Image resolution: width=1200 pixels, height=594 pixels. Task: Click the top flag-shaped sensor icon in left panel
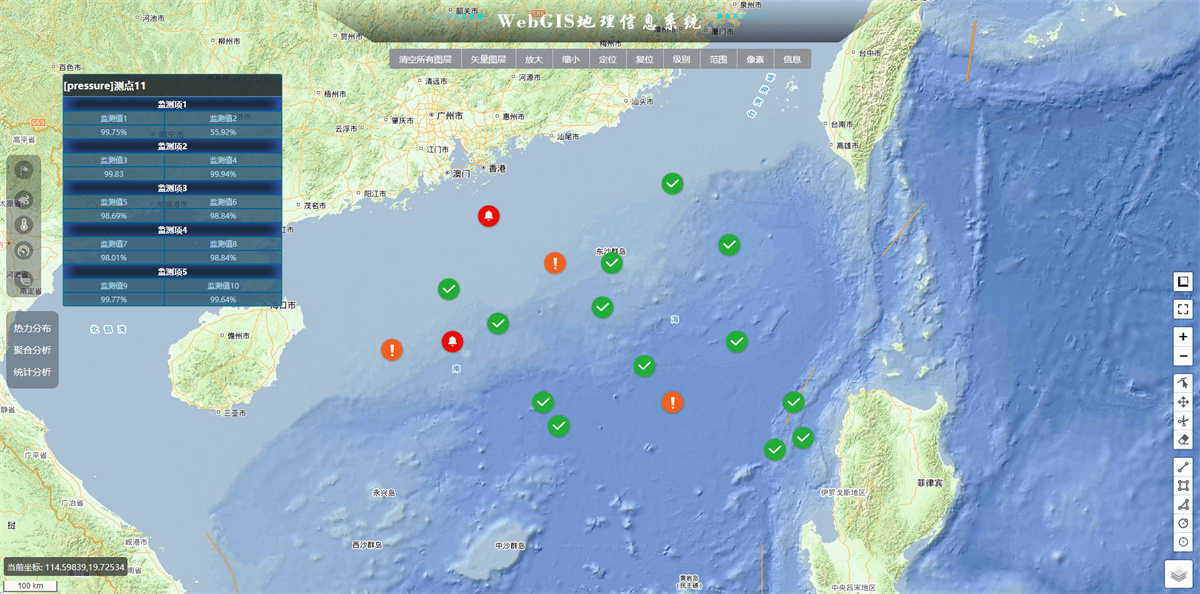pos(24,171)
